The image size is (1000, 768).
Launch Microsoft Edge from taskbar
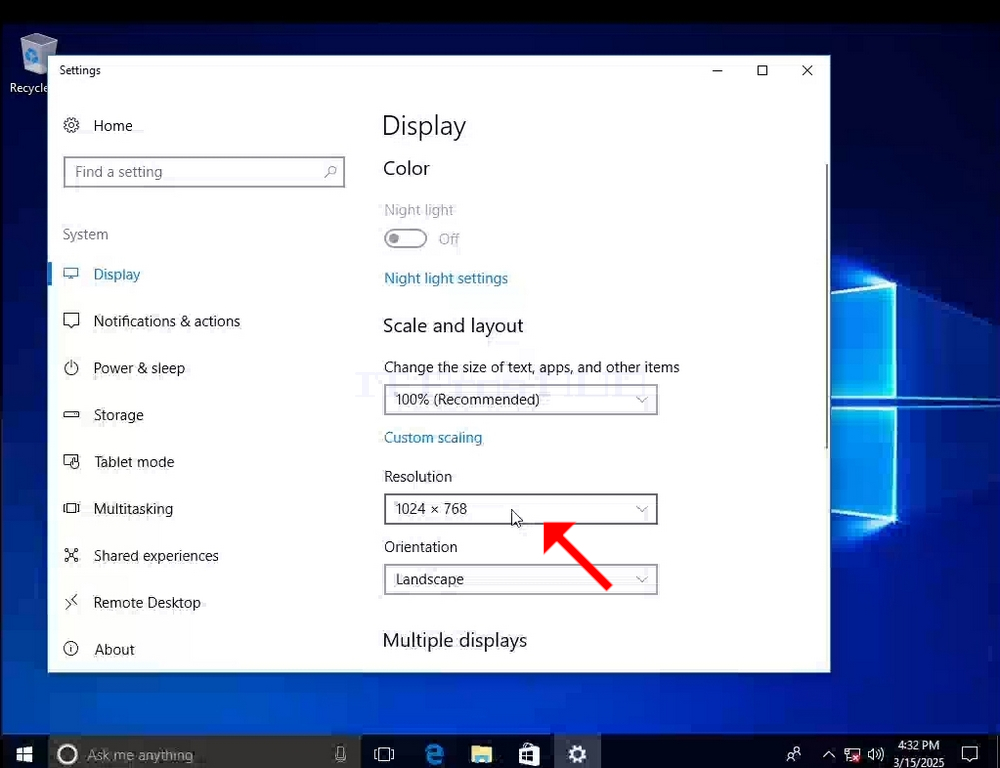click(434, 755)
